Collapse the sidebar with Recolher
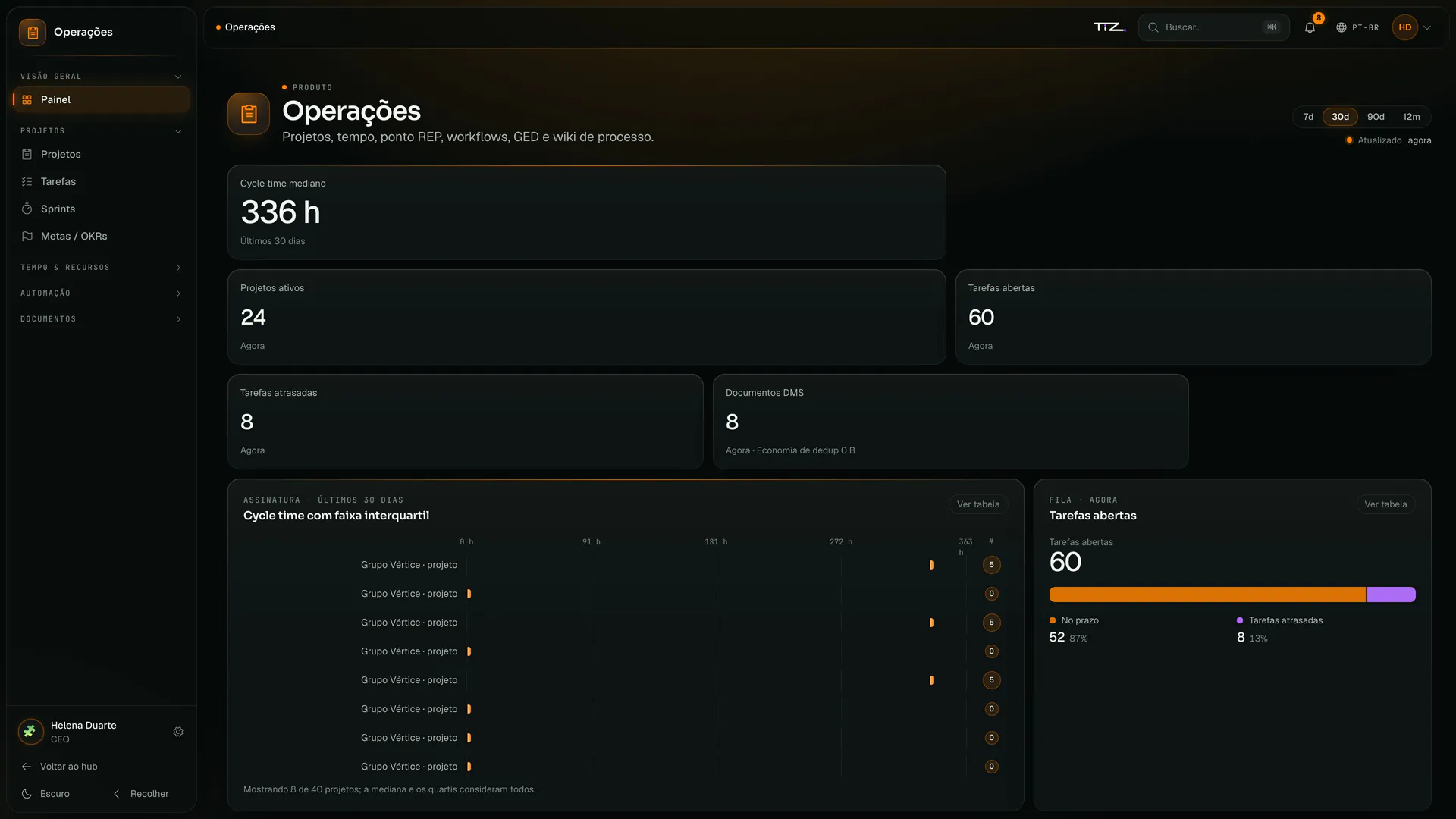1456x819 pixels. (141, 794)
